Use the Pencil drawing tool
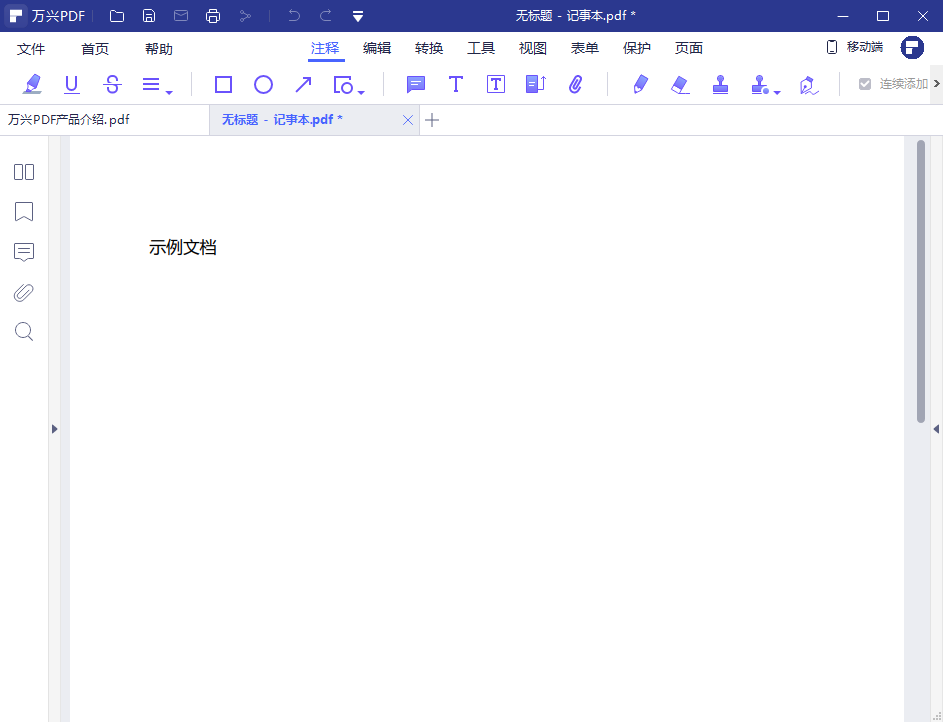Screen dimensions: 943x722 click(x=640, y=84)
